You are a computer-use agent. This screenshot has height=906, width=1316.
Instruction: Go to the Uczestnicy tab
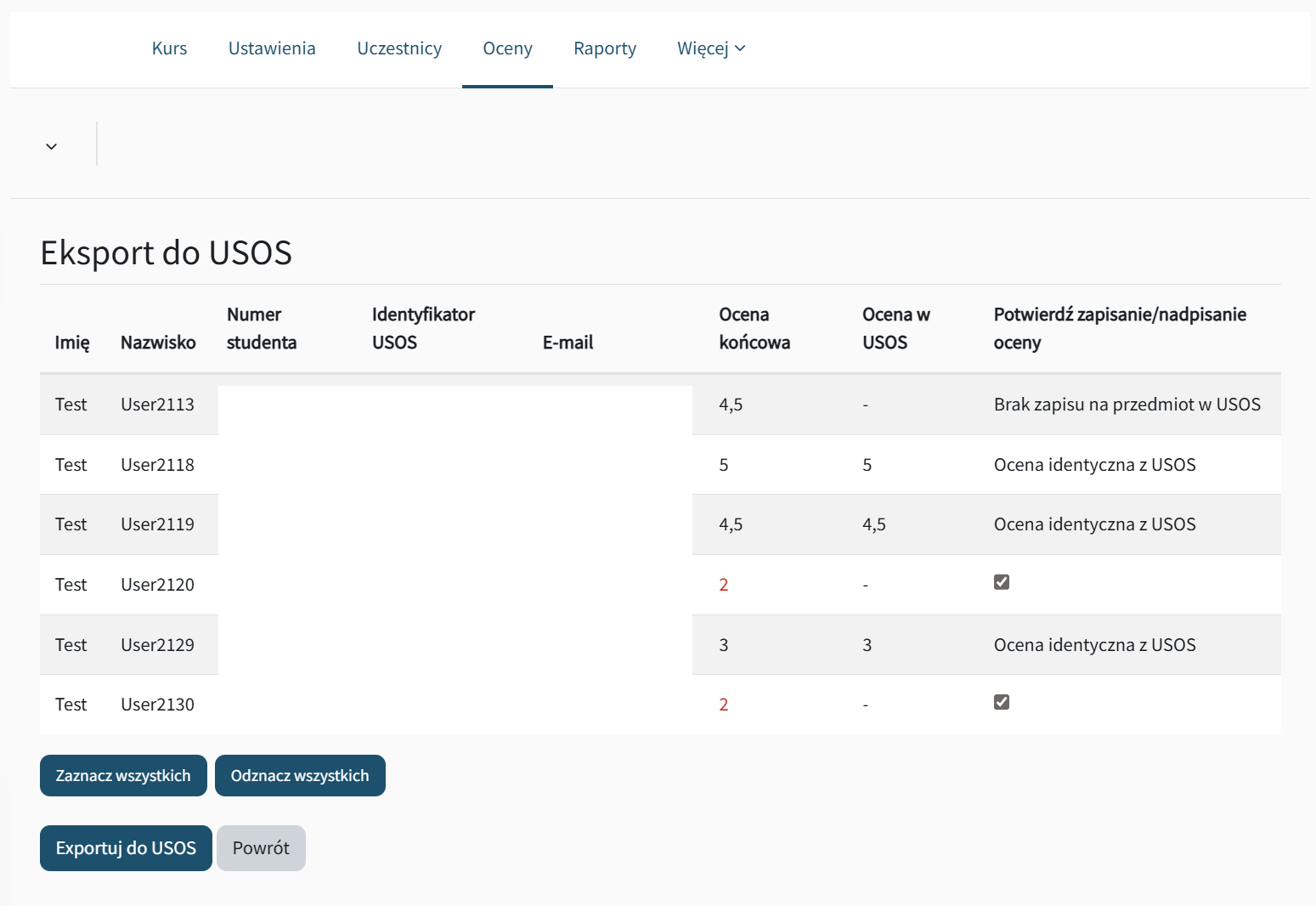coord(399,48)
